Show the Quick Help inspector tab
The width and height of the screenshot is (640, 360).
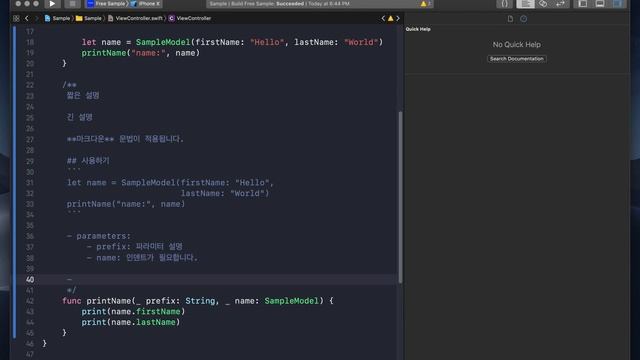pyautogui.click(x=524, y=19)
